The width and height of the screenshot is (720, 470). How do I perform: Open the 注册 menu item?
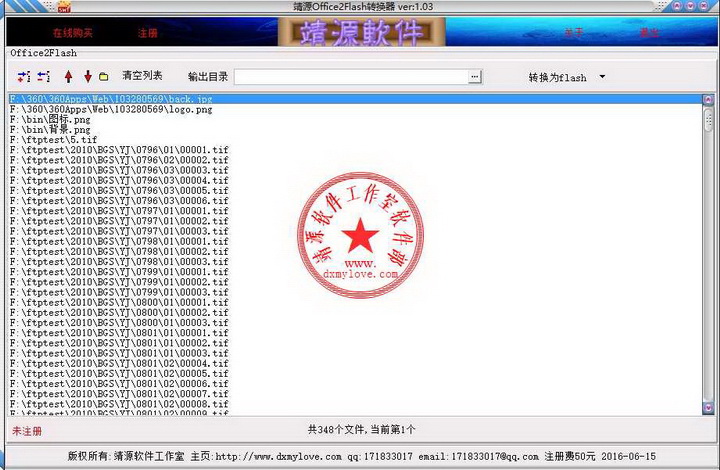[147, 33]
